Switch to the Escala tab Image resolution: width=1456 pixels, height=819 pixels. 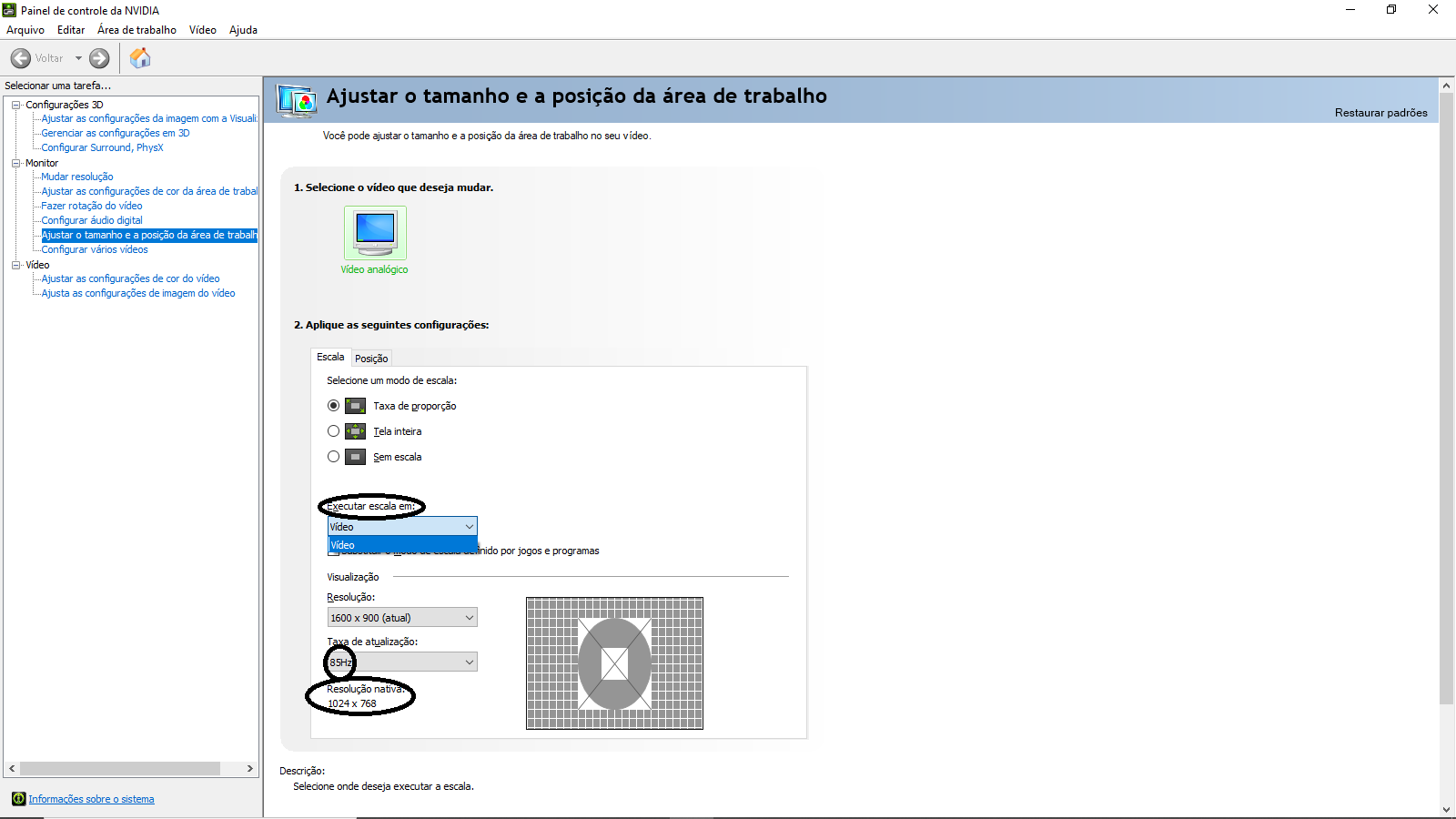click(330, 357)
